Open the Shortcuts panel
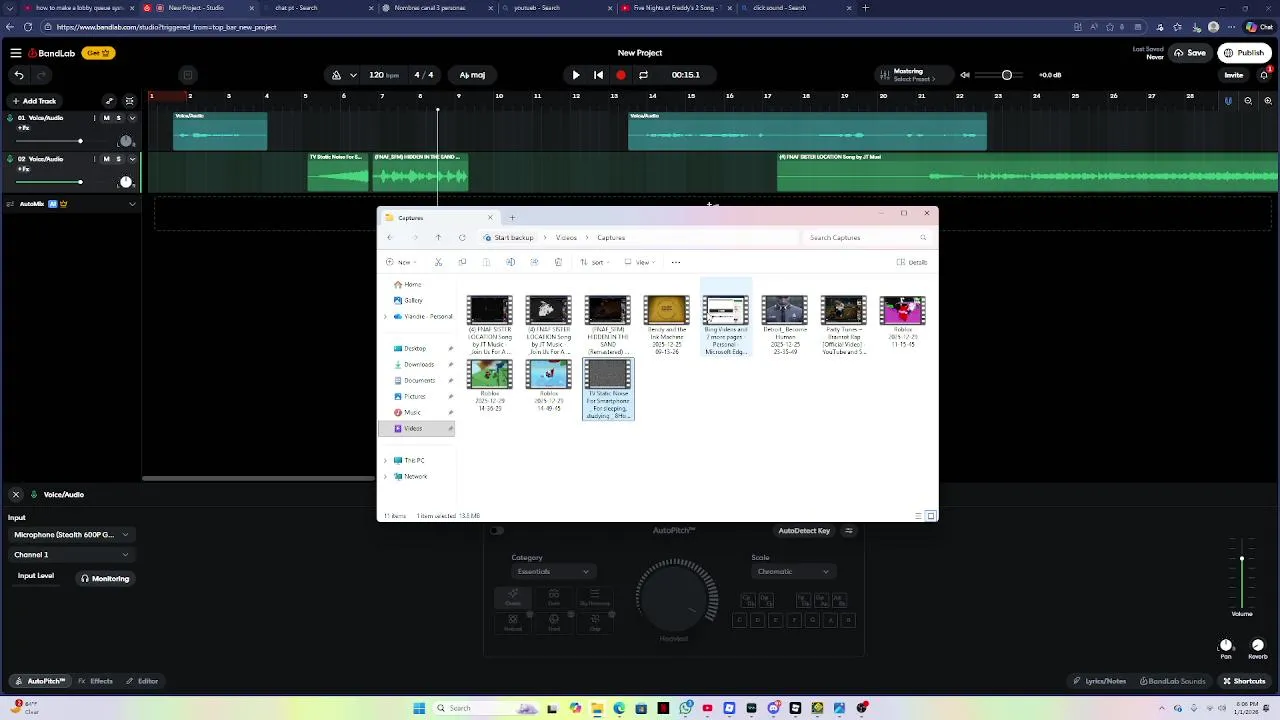 point(1244,681)
